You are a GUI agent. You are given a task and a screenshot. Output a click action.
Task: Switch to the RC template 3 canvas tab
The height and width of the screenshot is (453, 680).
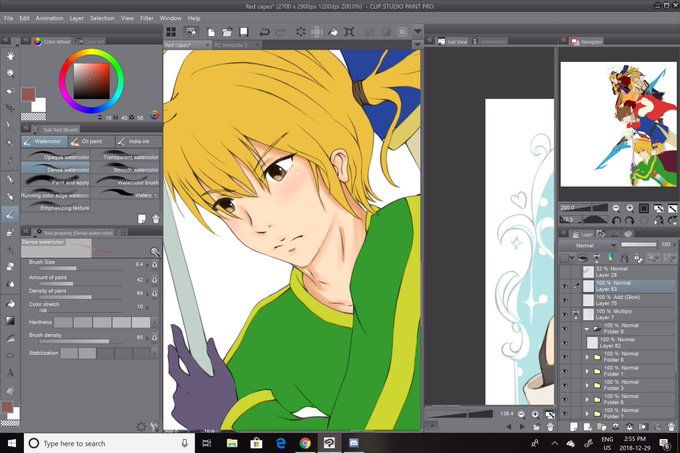[236, 45]
